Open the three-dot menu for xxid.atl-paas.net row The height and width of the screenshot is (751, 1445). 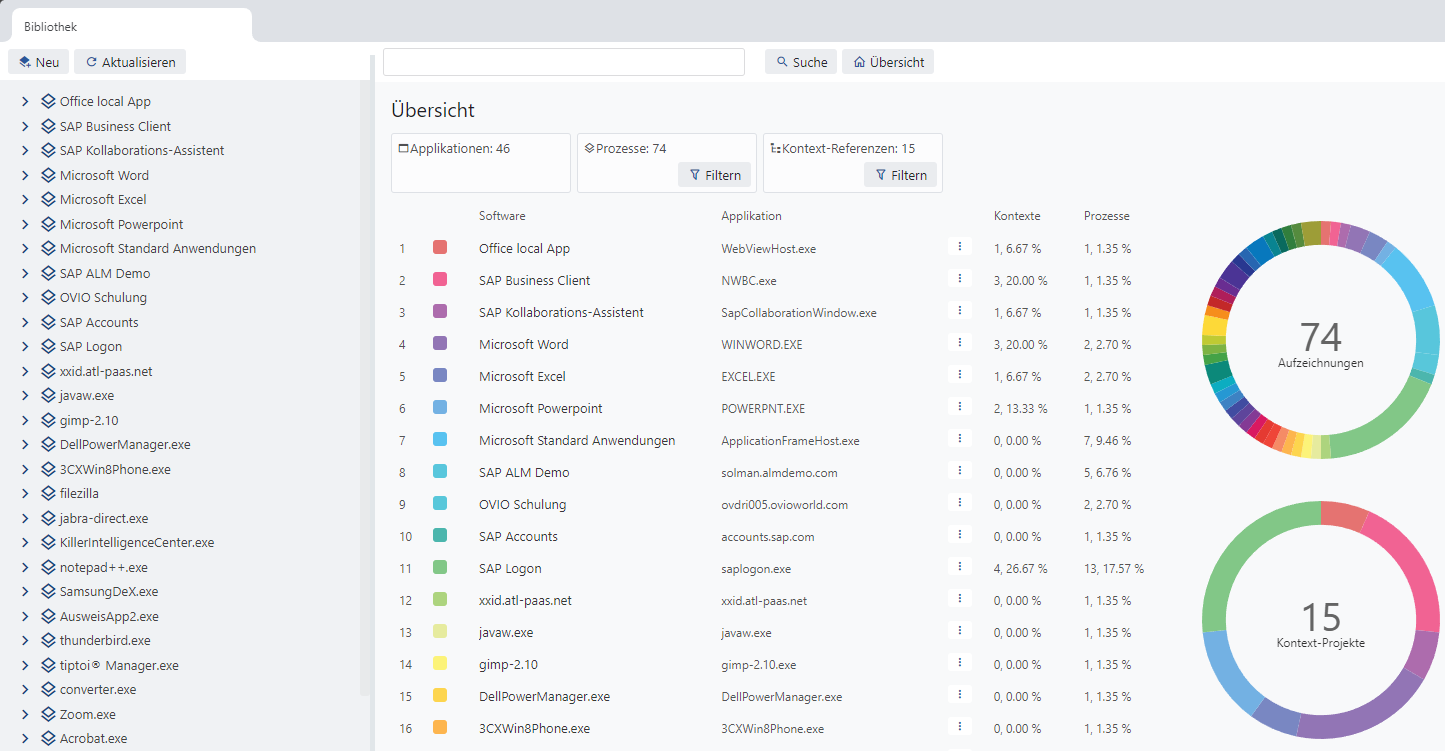[x=959, y=598]
